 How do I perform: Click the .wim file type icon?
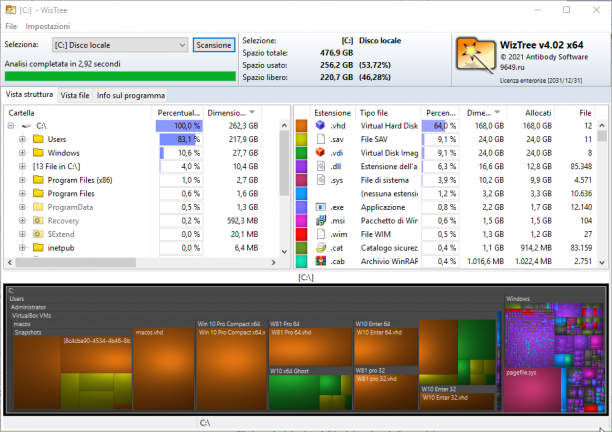(x=320, y=234)
